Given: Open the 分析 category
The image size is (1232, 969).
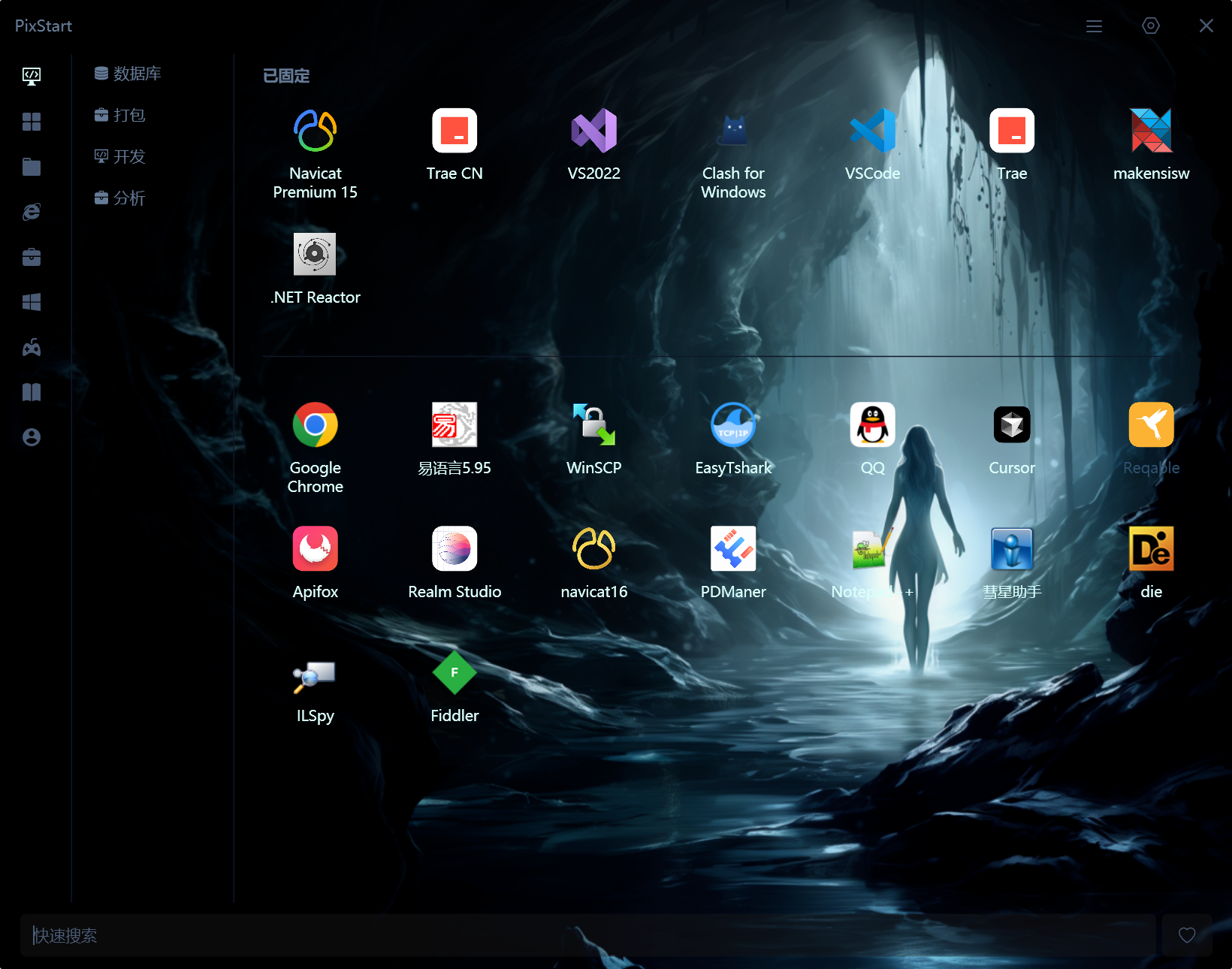Looking at the screenshot, I should [120, 198].
